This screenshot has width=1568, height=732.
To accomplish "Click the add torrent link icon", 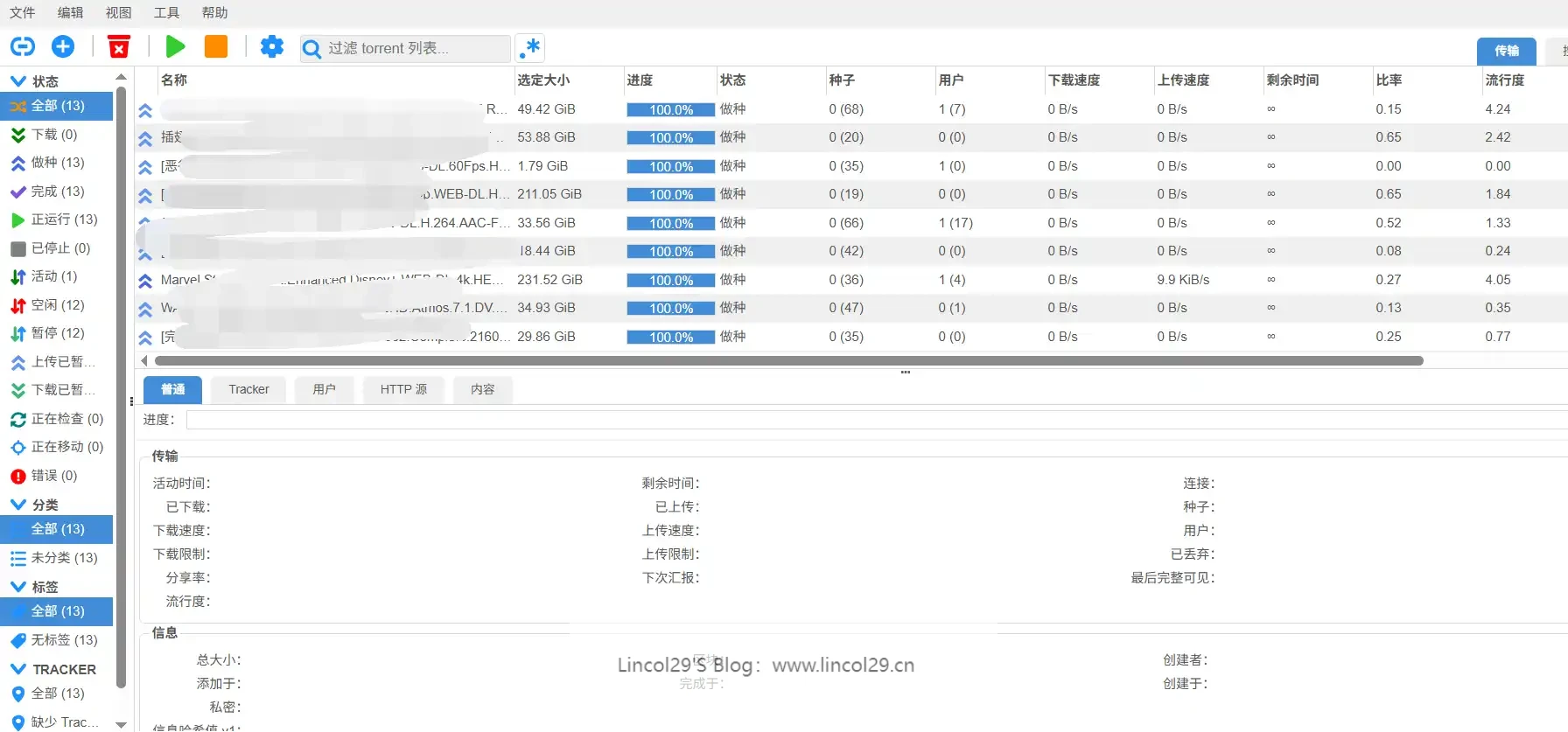I will pyautogui.click(x=23, y=47).
